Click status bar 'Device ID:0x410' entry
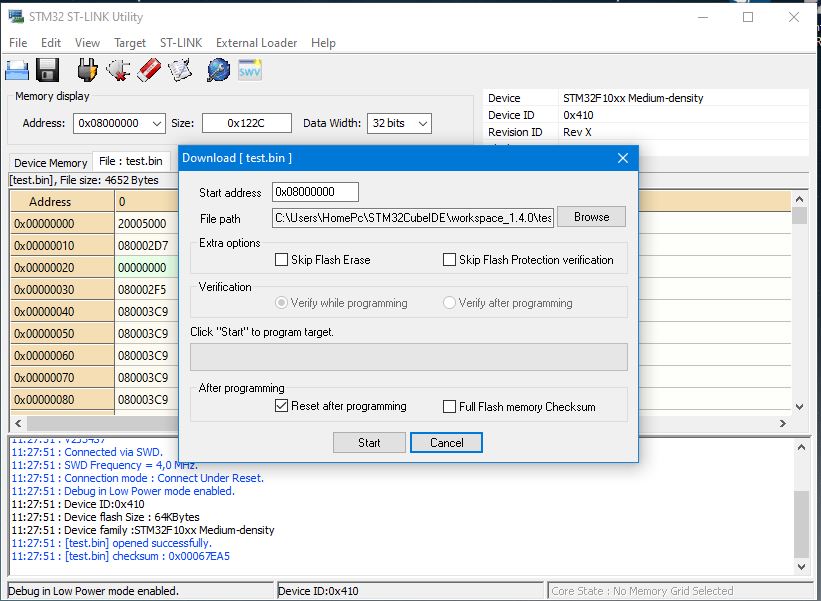 410,591
